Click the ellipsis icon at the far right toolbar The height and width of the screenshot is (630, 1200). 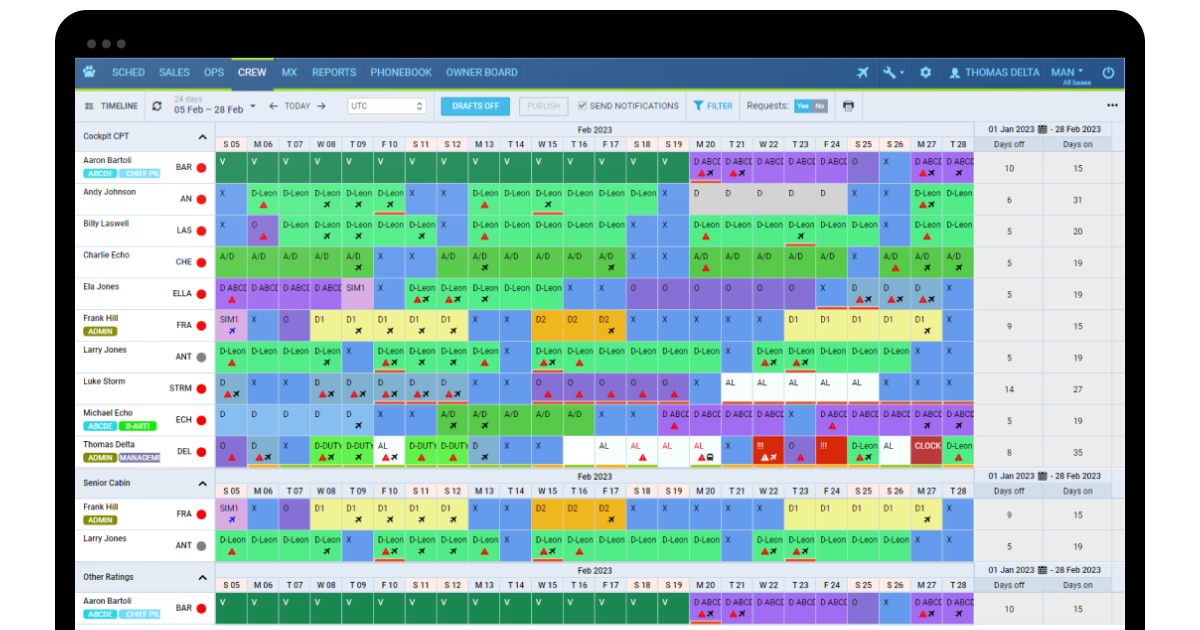tap(1113, 105)
